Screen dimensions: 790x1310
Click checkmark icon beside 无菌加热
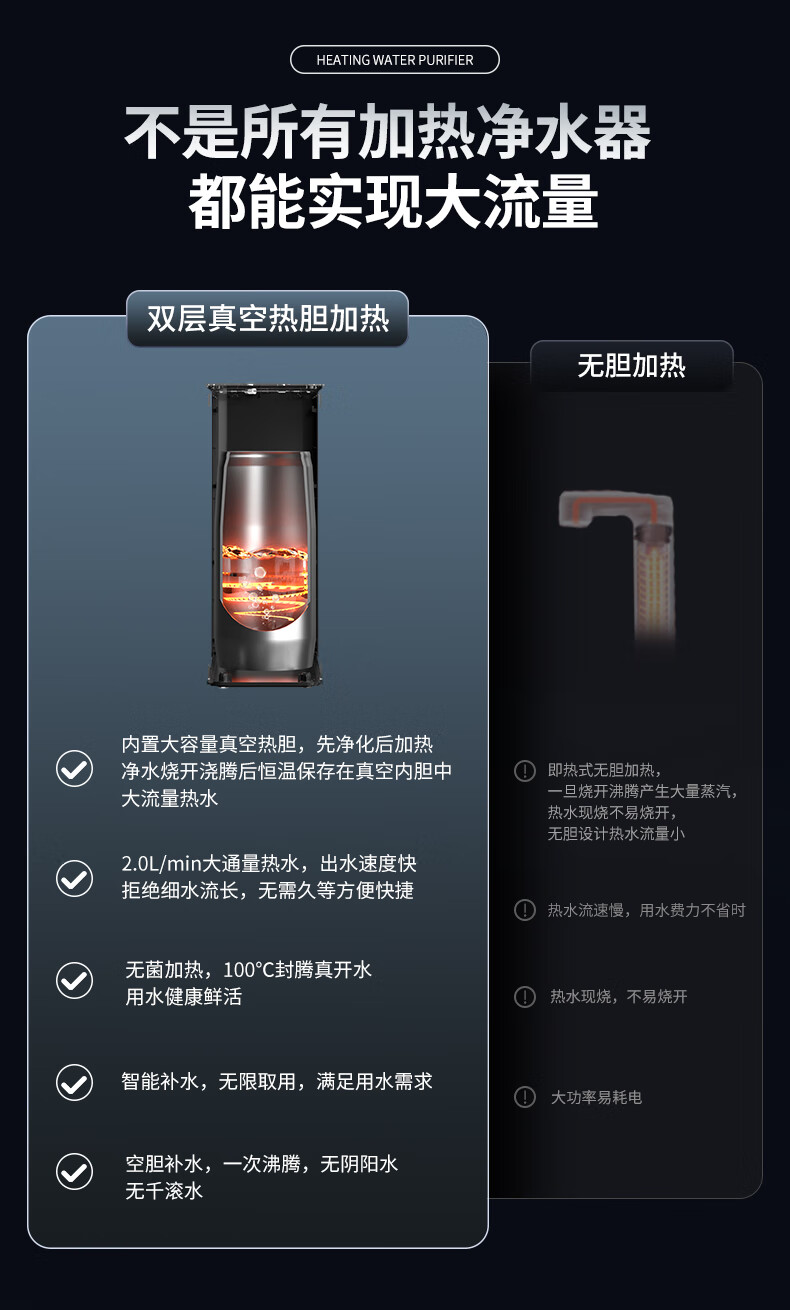tap(74, 981)
